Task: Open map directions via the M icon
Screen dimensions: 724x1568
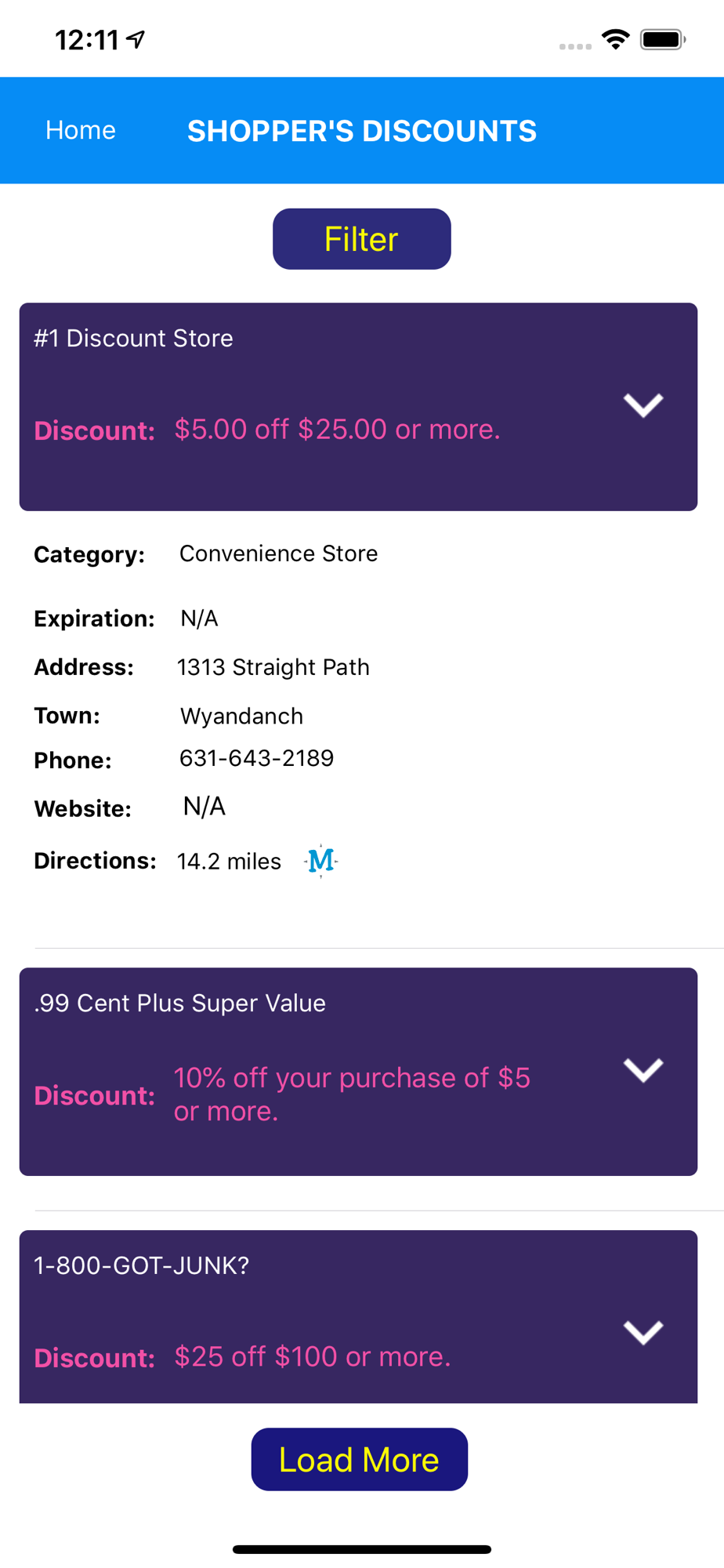Action: [321, 861]
